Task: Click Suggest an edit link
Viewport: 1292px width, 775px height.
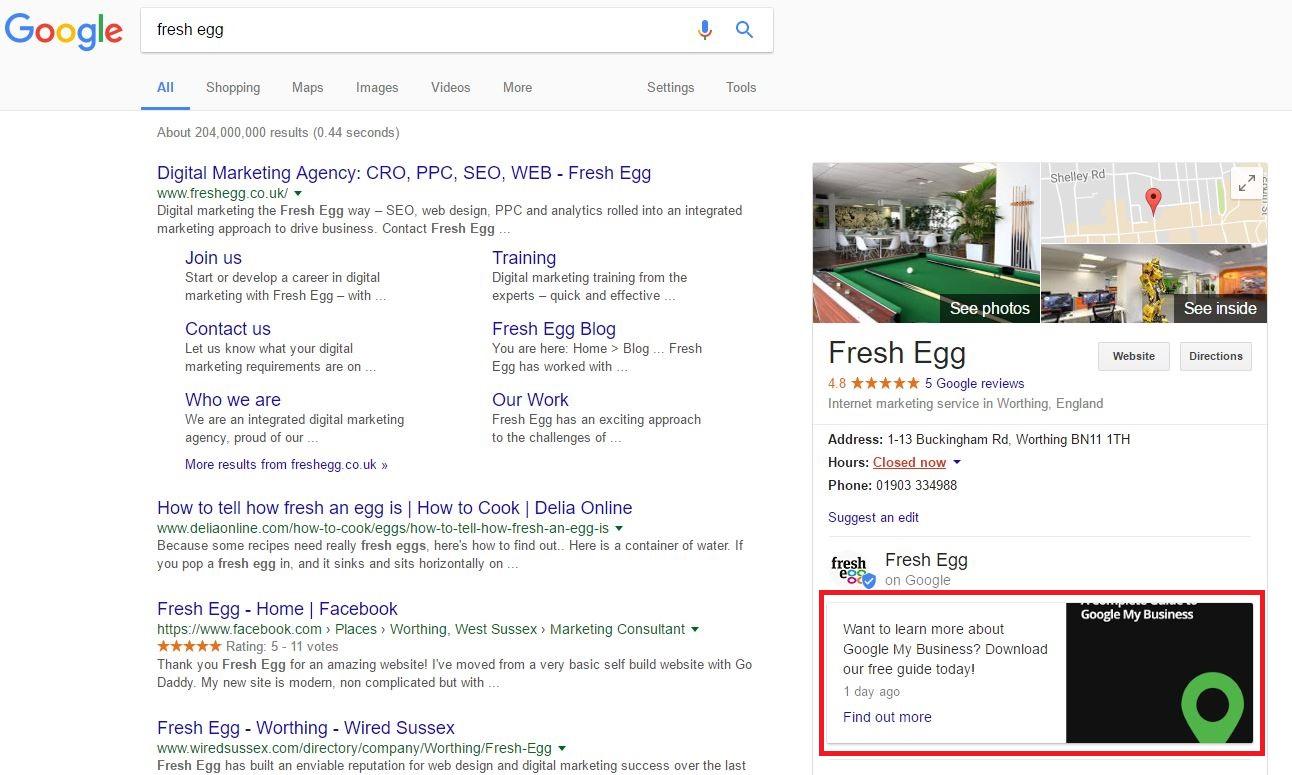Action: click(x=873, y=518)
